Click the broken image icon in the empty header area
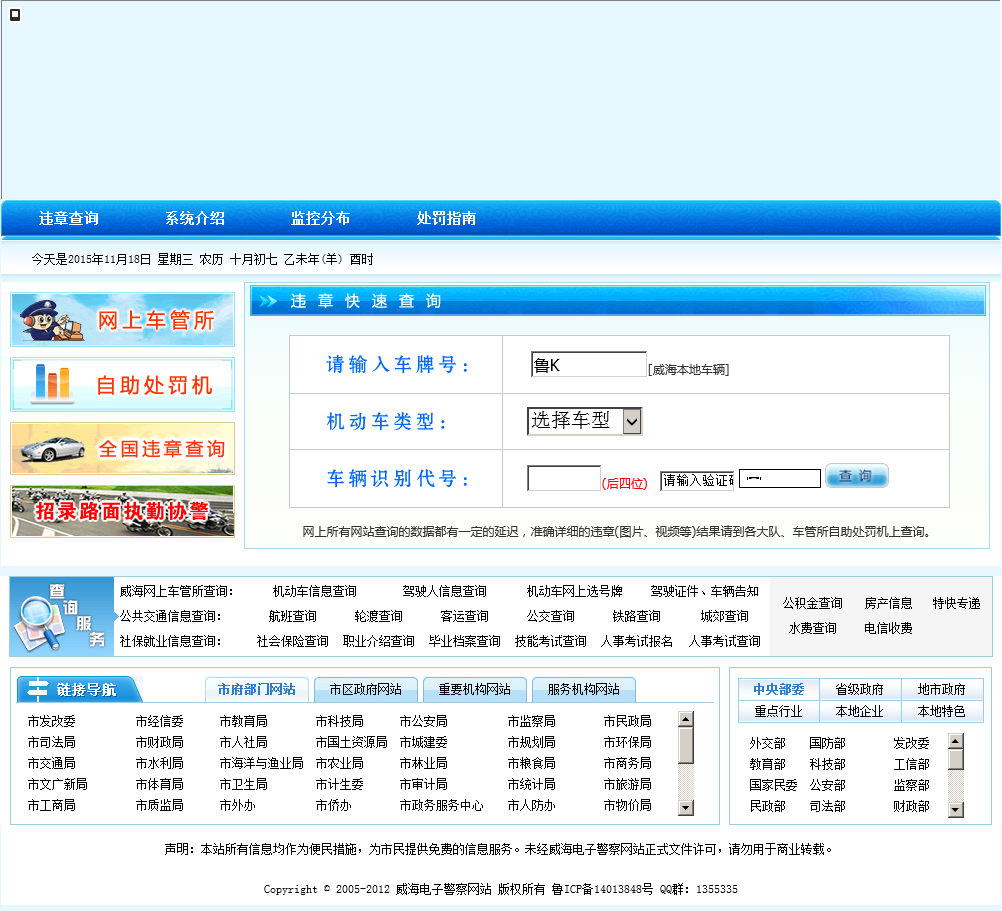1002x911 pixels. pyautogui.click(x=15, y=15)
